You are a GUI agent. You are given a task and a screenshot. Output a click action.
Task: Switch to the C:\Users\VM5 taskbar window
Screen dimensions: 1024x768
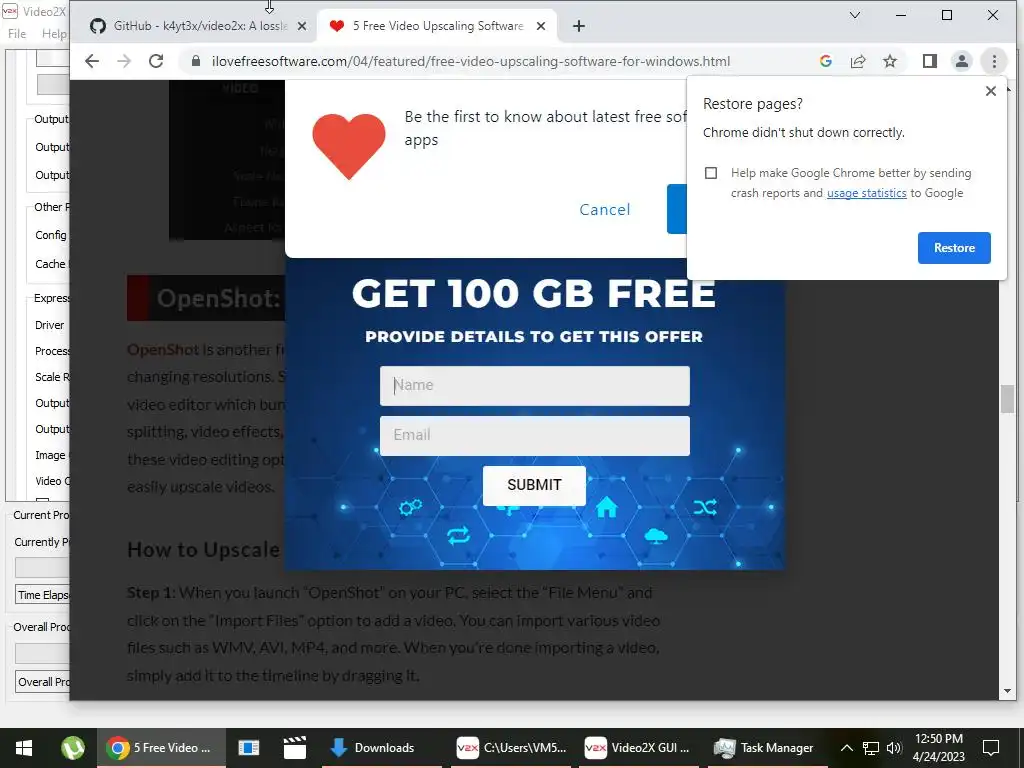click(x=511, y=748)
